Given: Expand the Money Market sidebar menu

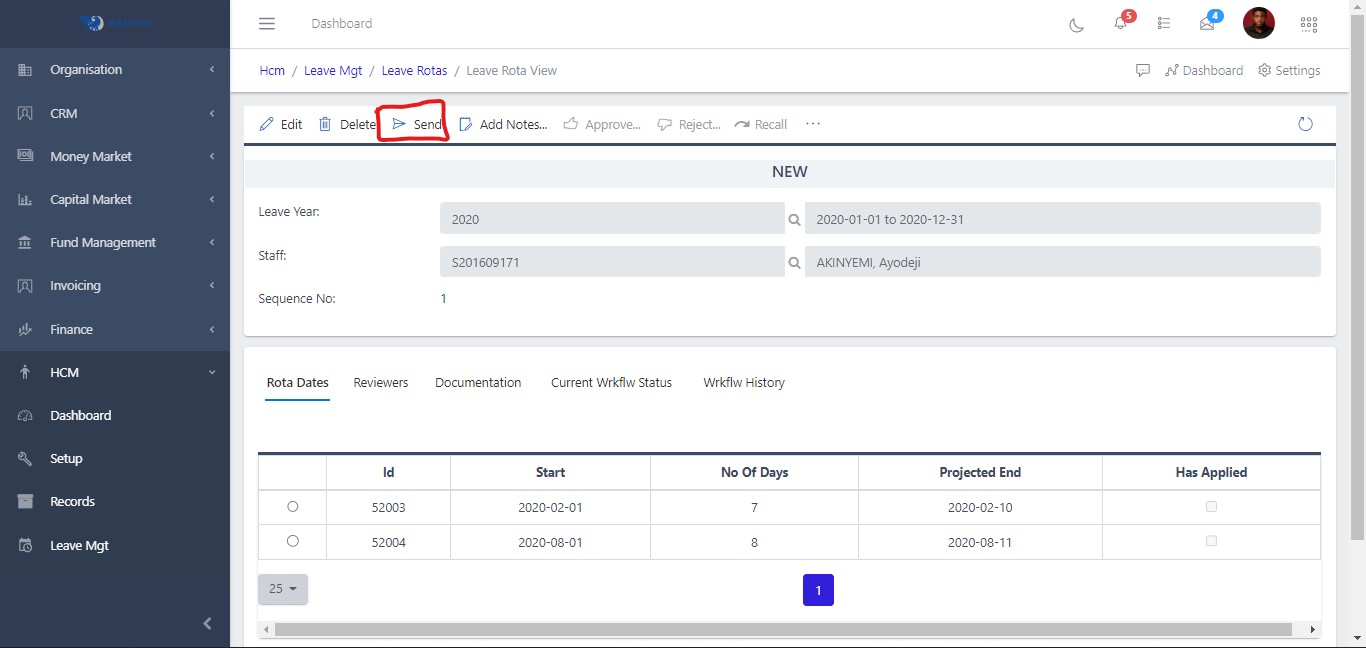Looking at the screenshot, I should point(115,156).
